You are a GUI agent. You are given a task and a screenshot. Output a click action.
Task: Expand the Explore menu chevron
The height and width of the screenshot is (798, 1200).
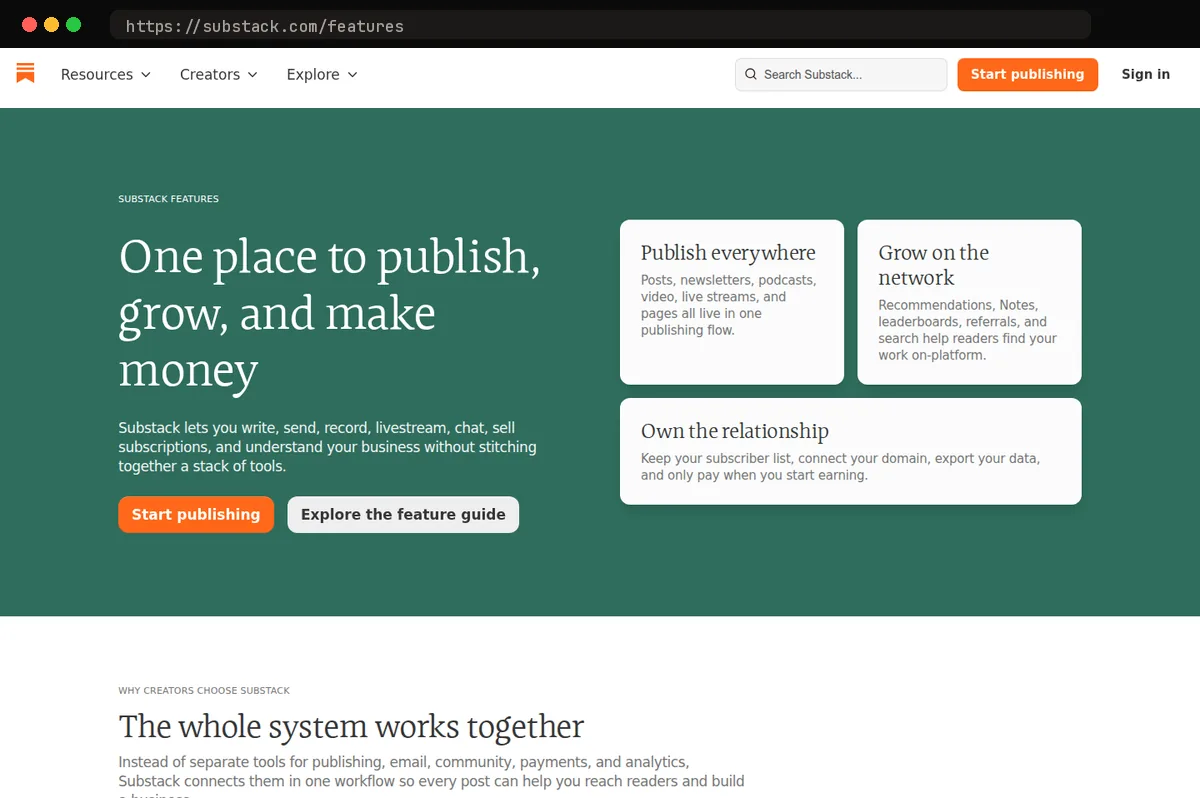(x=352, y=75)
